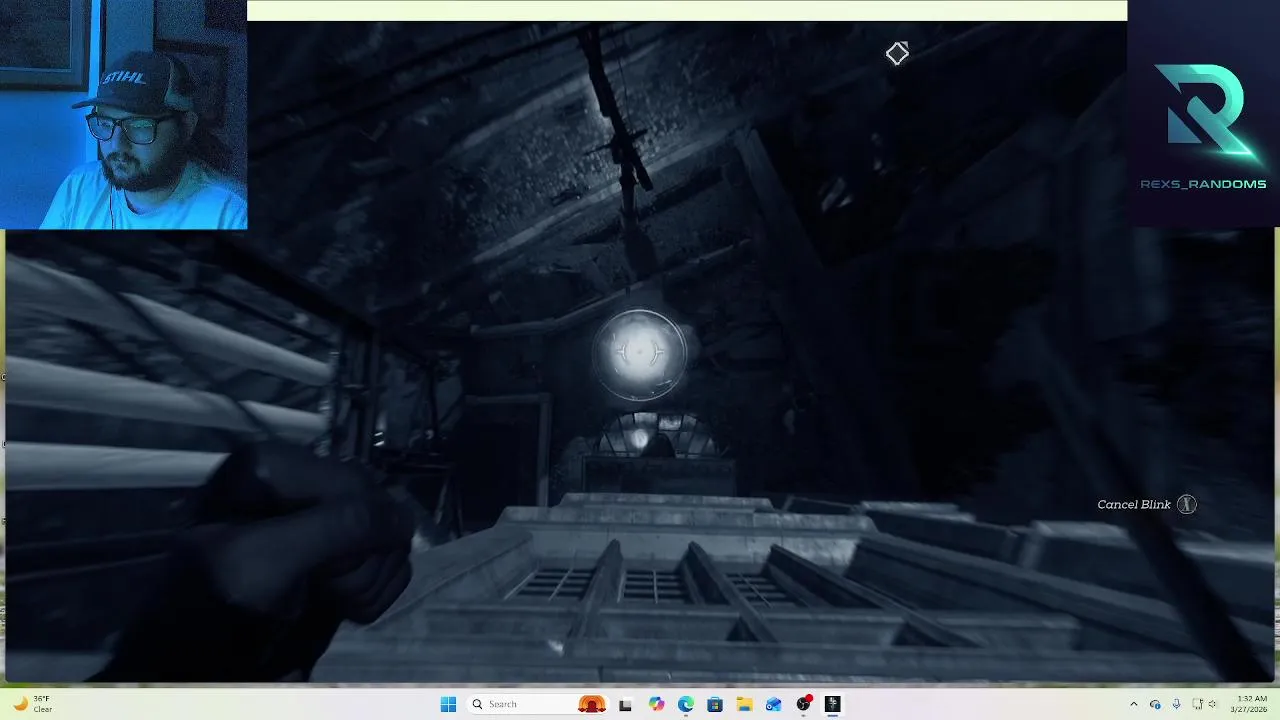Open the volume speaker tray icon

pos(1214,704)
